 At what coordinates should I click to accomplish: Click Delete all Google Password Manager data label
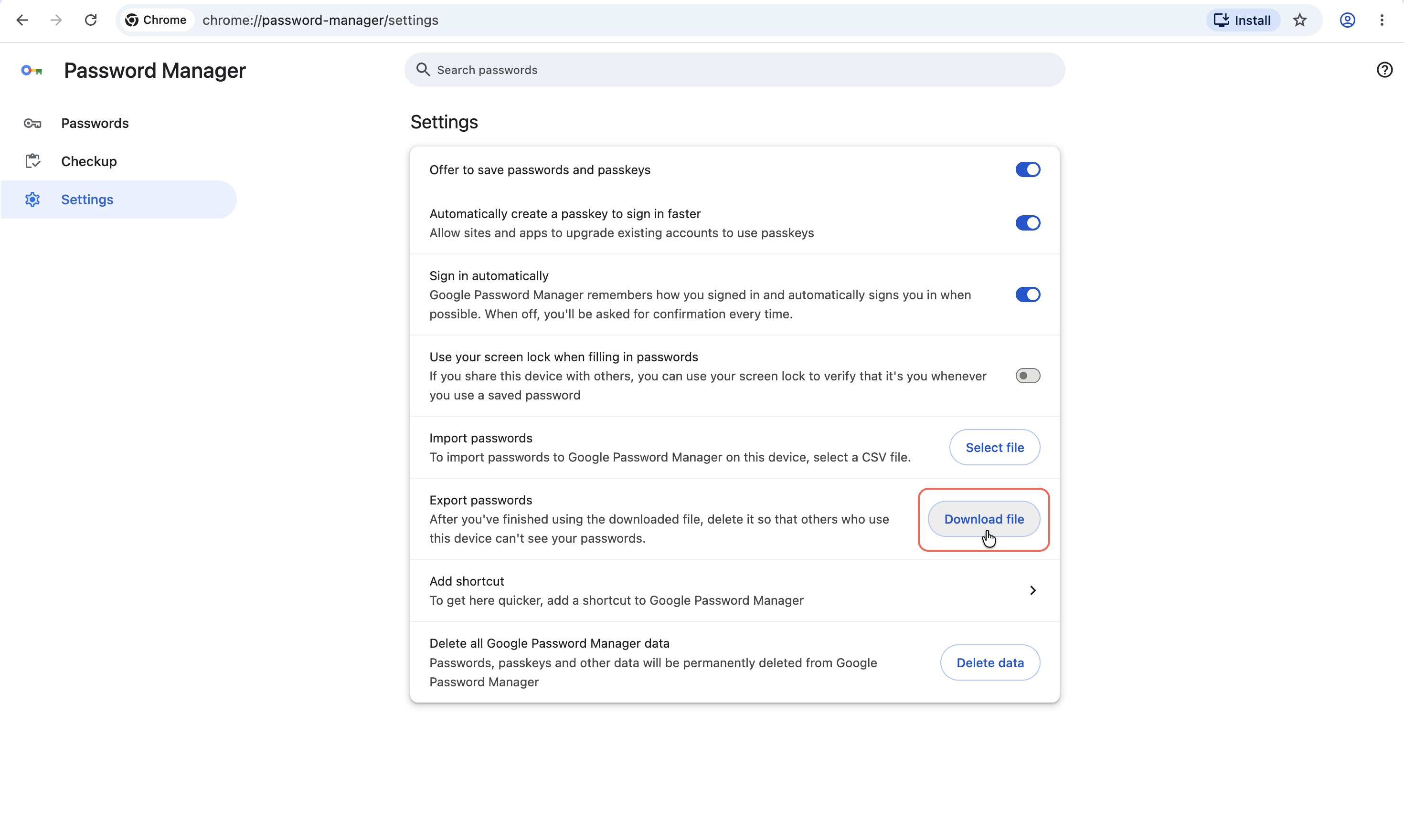pyautogui.click(x=549, y=643)
